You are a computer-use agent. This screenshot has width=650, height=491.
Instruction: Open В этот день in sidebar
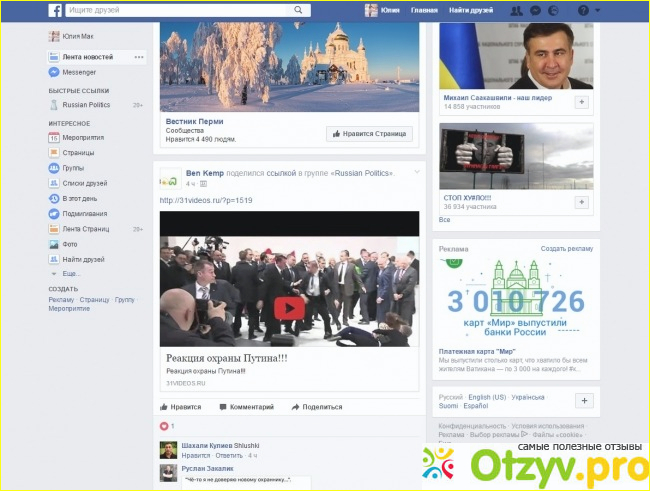click(79, 199)
